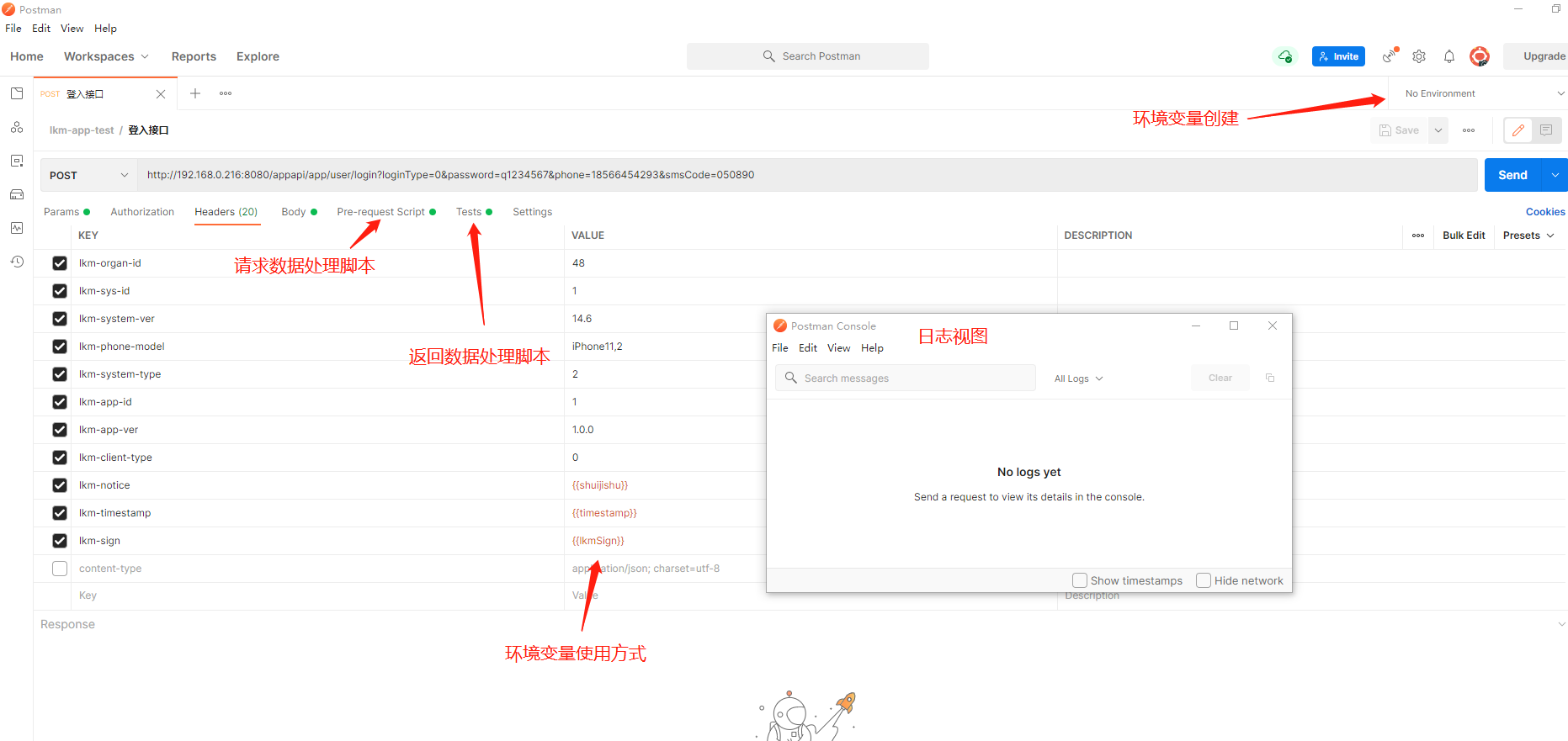The width and height of the screenshot is (1568, 741).
Task: Open History sidebar icon
Action: pyautogui.click(x=17, y=262)
